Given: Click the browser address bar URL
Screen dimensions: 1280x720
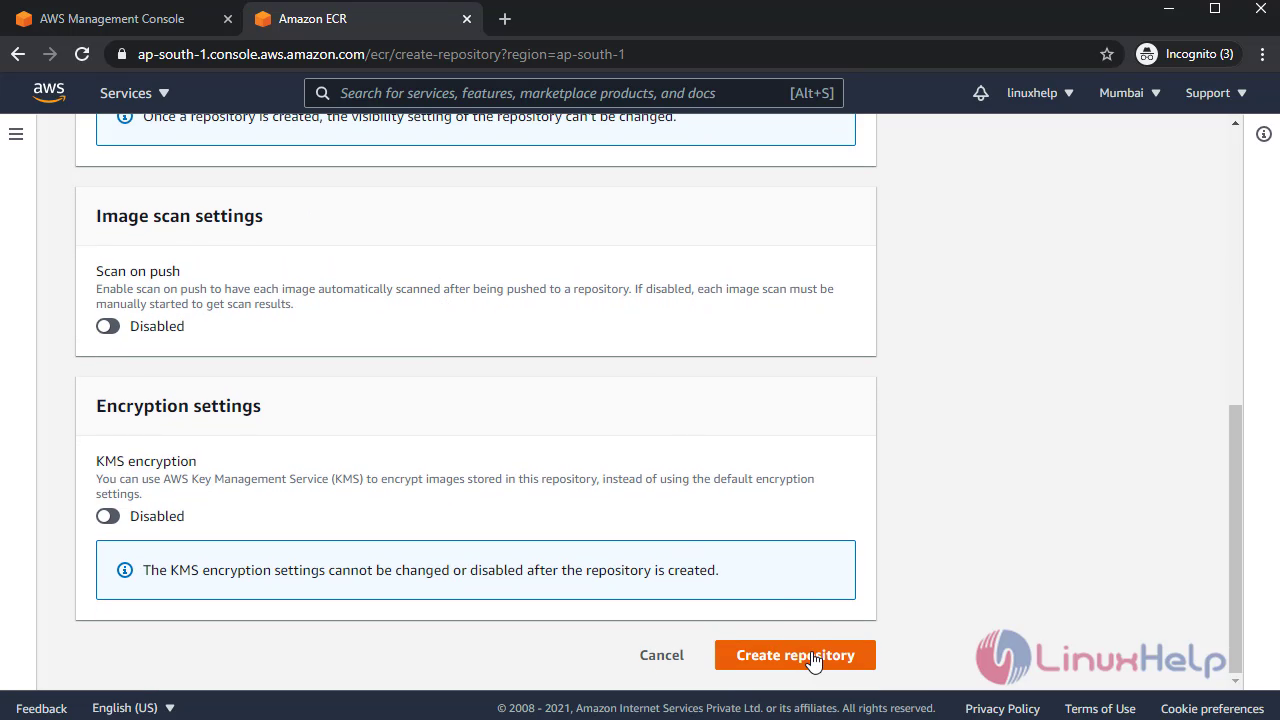Looking at the screenshot, I should tap(381, 54).
